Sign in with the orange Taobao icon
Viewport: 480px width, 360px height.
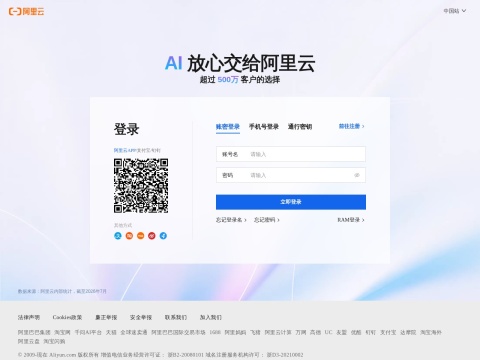point(129,236)
